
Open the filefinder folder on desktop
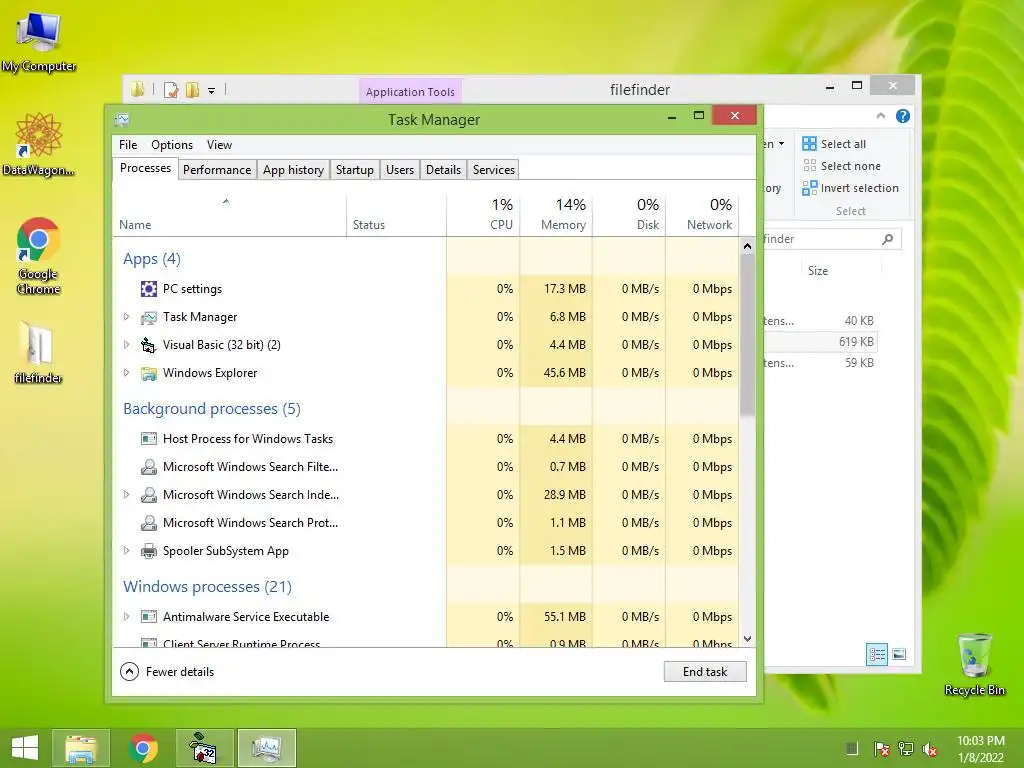coord(39,351)
